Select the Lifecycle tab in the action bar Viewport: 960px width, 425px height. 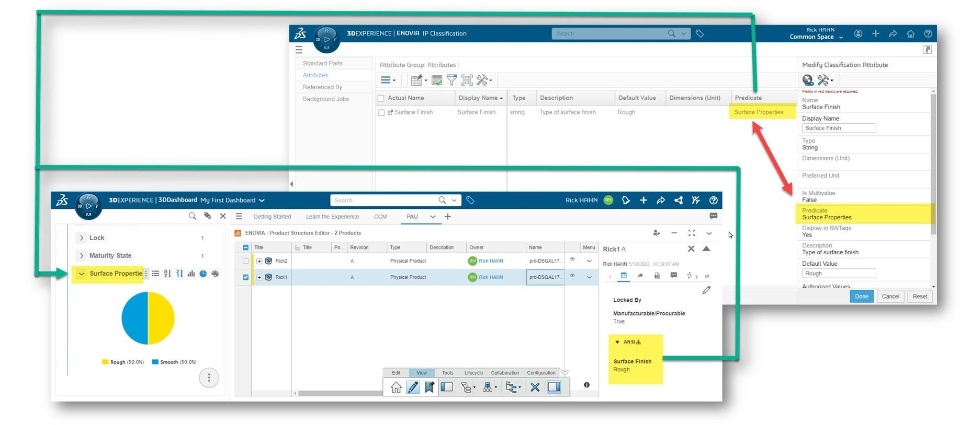474,372
